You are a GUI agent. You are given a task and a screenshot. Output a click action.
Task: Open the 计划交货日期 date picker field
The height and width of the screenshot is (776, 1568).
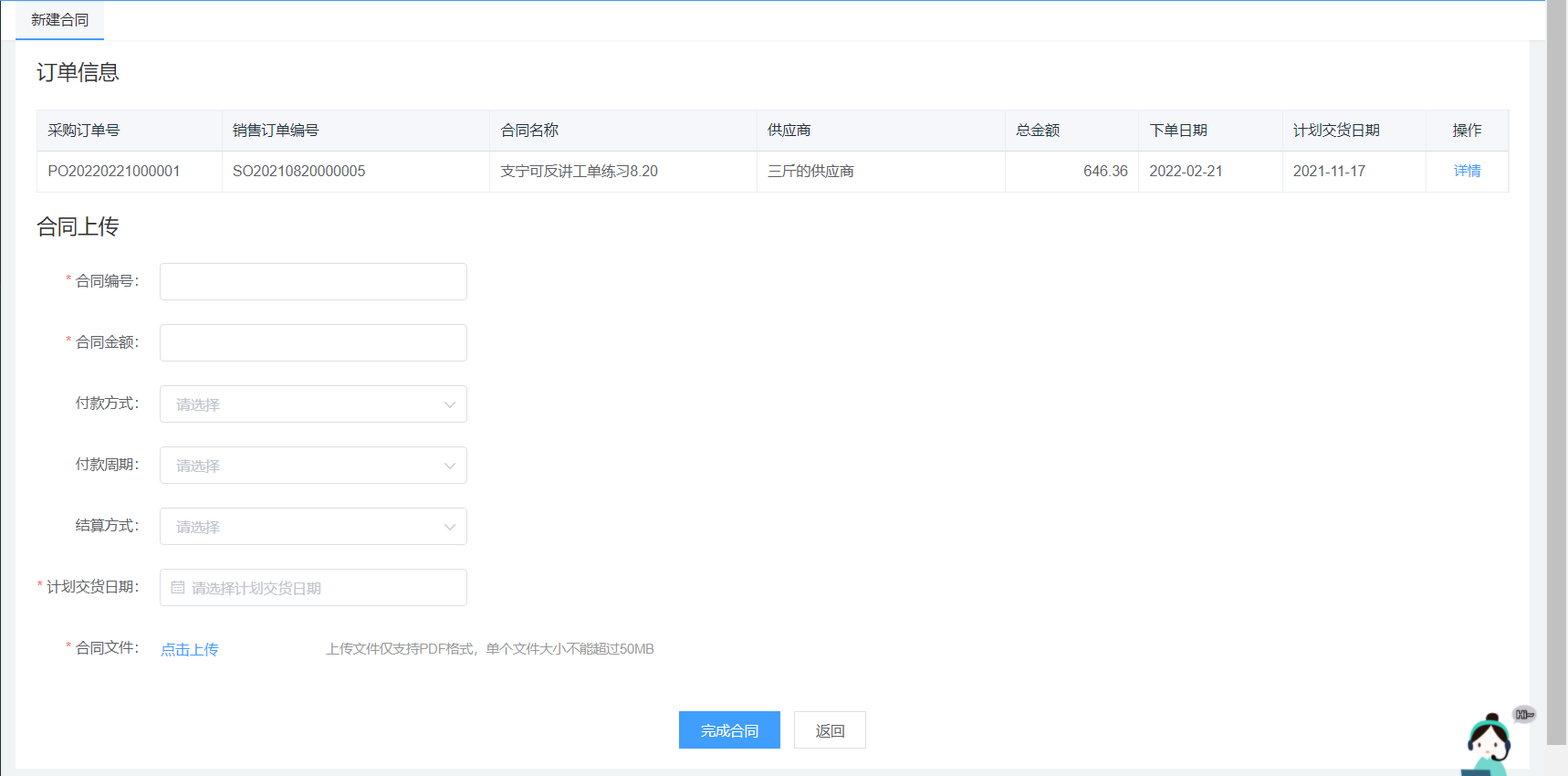coord(313,588)
